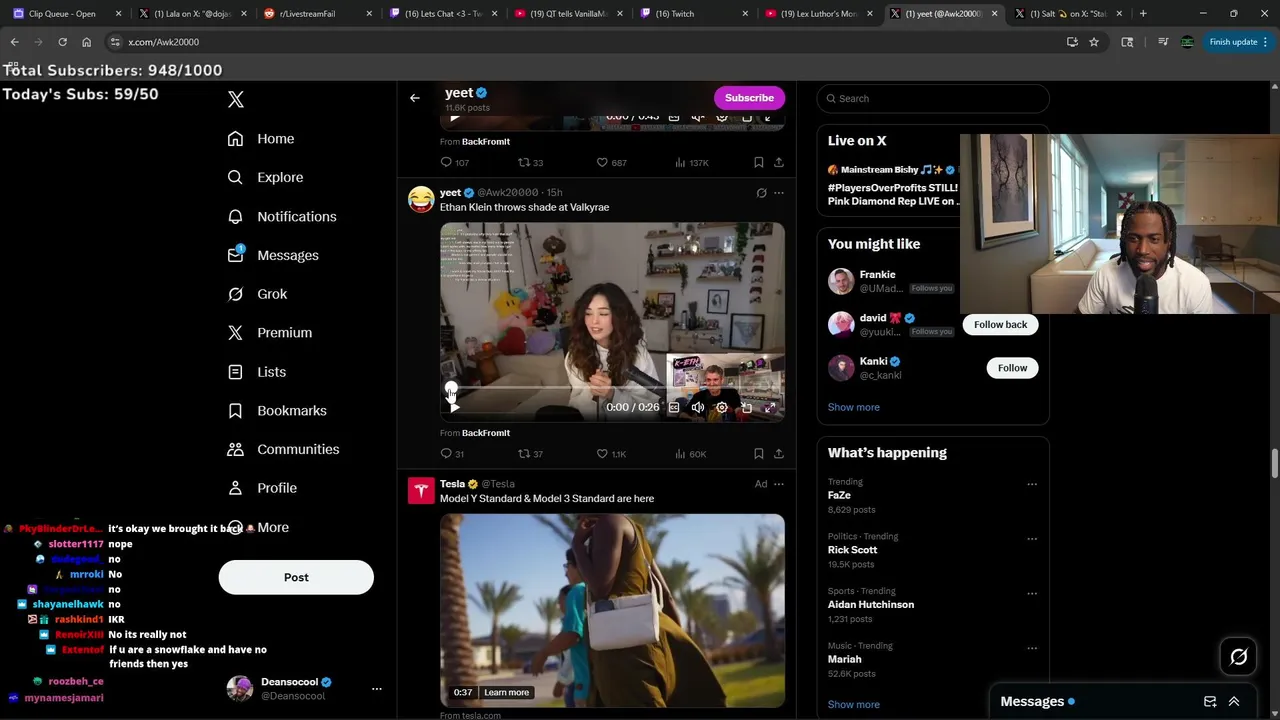Toggle picture-in-picture on Valkyrae video

click(x=746, y=407)
